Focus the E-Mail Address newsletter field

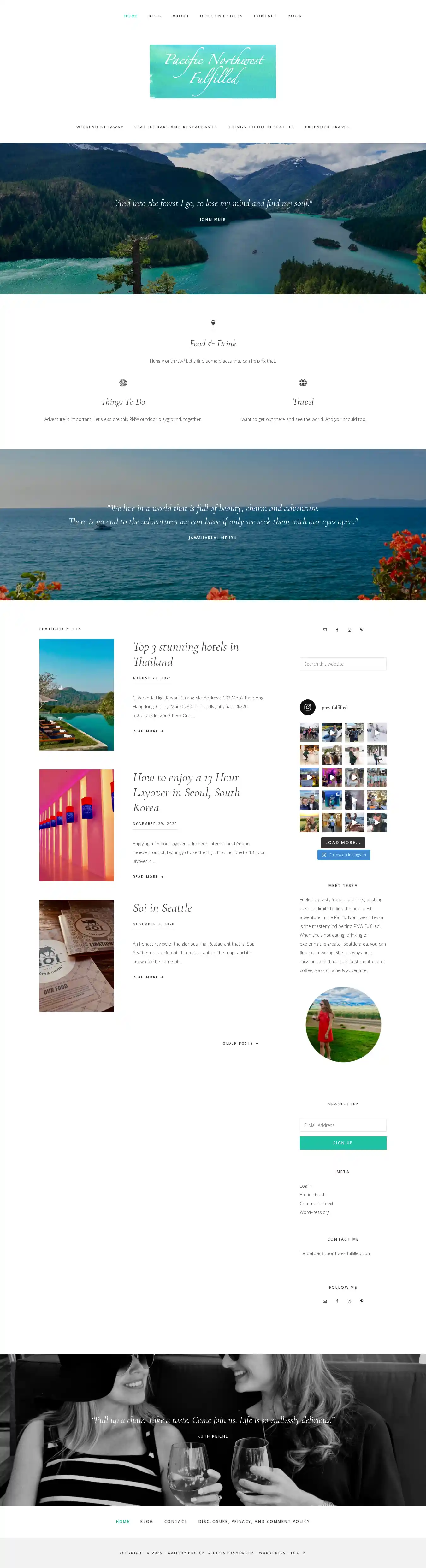[x=343, y=1125]
